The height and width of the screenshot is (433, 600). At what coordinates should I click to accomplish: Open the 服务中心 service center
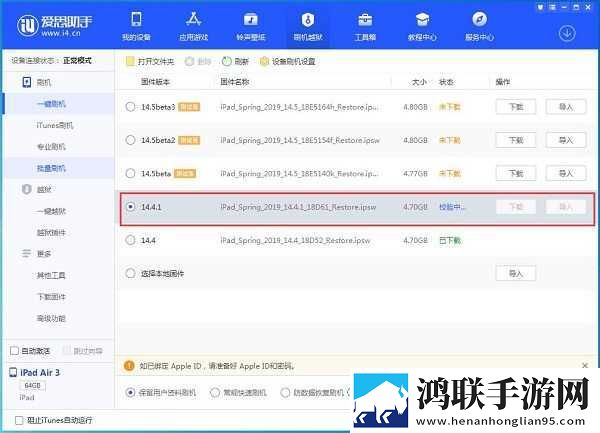click(479, 26)
